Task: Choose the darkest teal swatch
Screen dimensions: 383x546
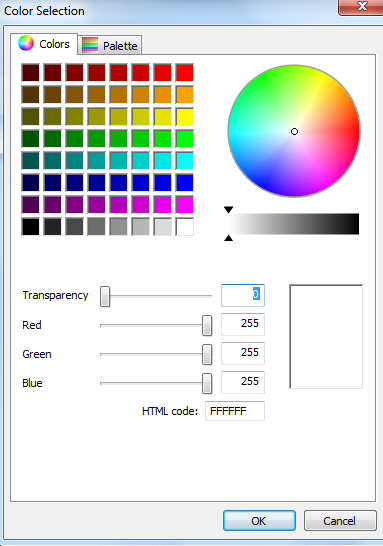Action: 30,161
